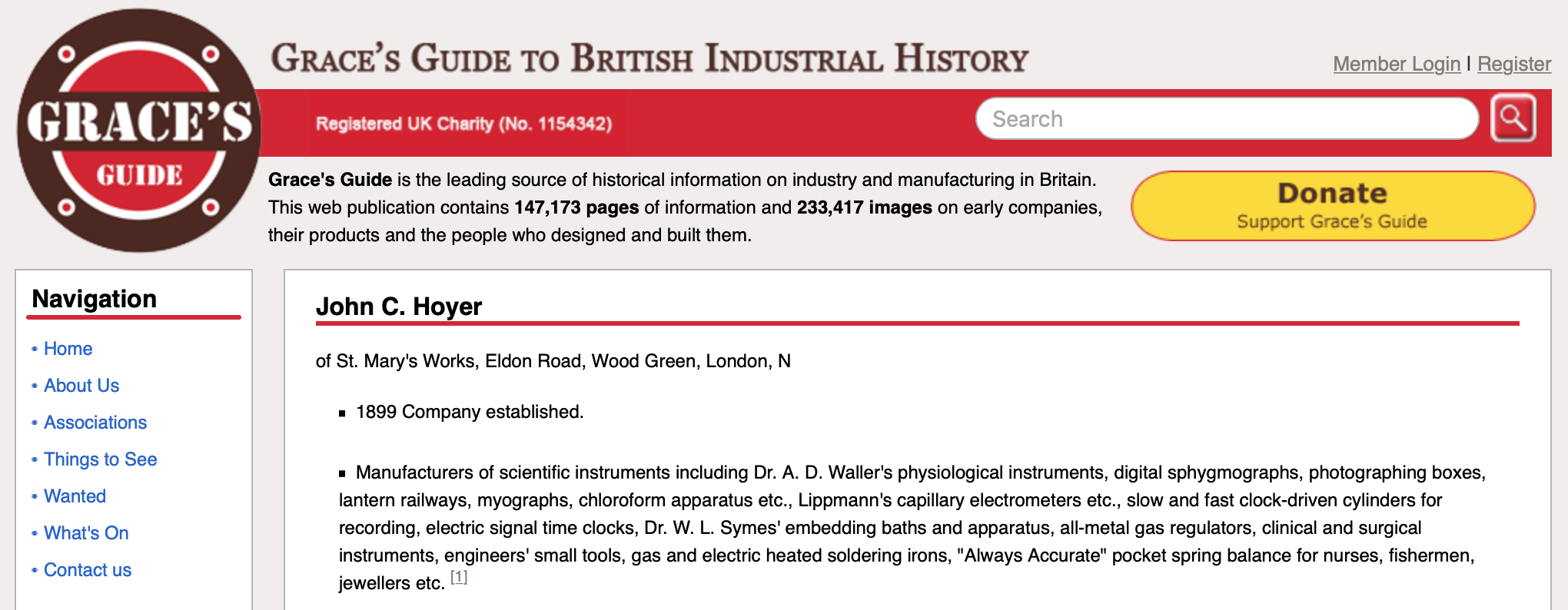
Task: Click the John C. Hoyer page heading
Action: [399, 307]
